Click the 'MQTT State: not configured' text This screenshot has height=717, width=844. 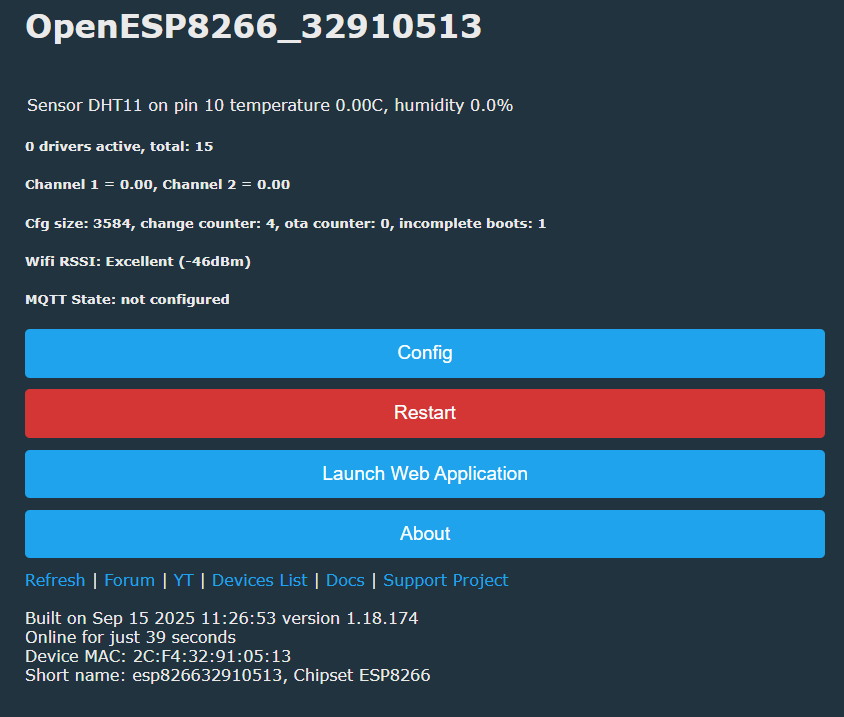pyautogui.click(x=127, y=299)
